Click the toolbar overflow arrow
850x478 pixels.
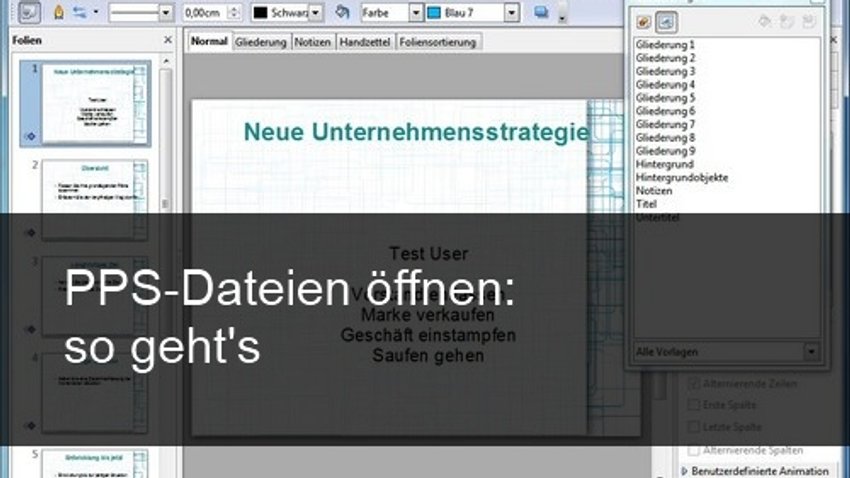(x=562, y=17)
